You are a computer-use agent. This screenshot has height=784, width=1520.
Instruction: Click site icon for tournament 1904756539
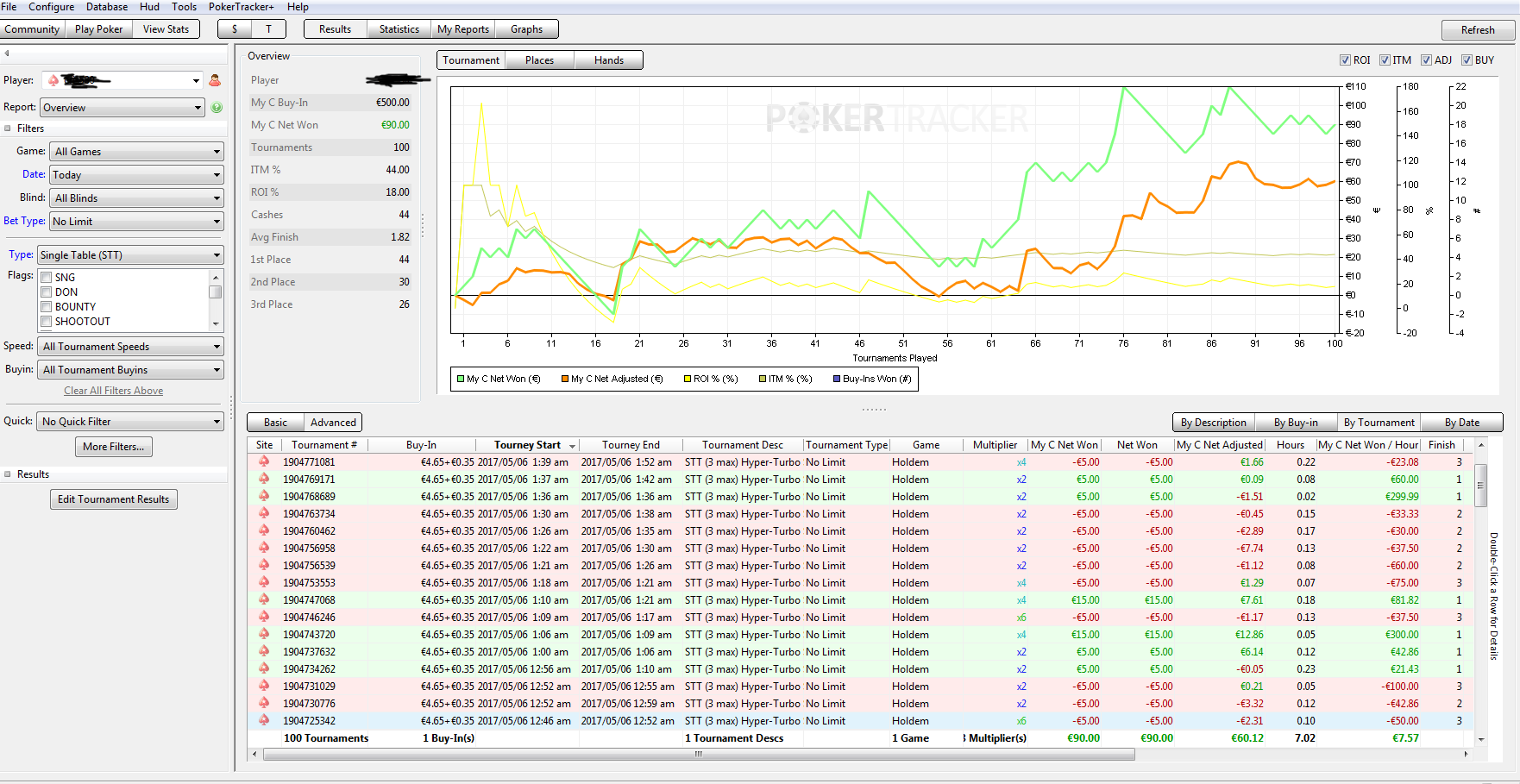(x=264, y=565)
